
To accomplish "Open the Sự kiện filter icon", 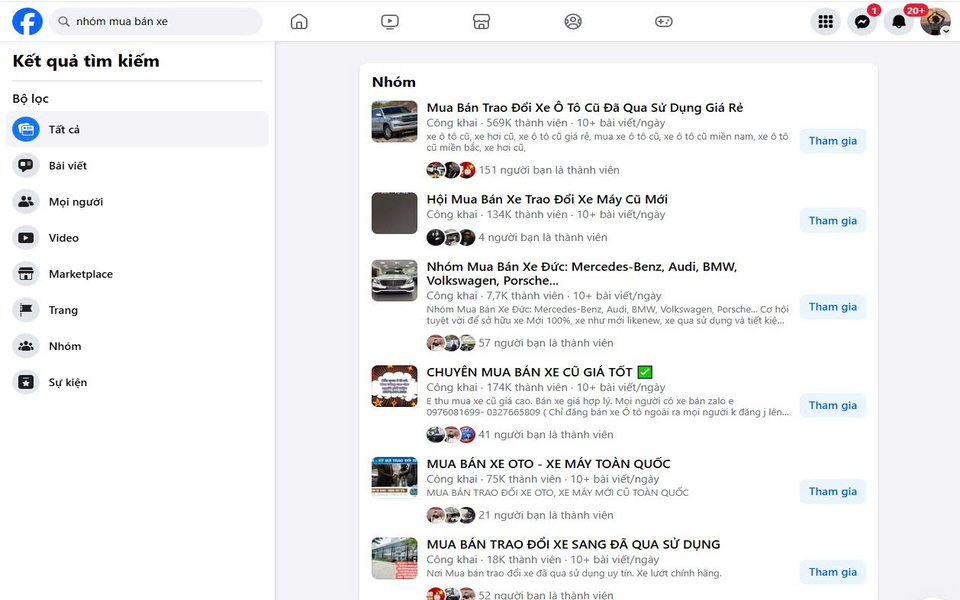I will (x=26, y=381).
